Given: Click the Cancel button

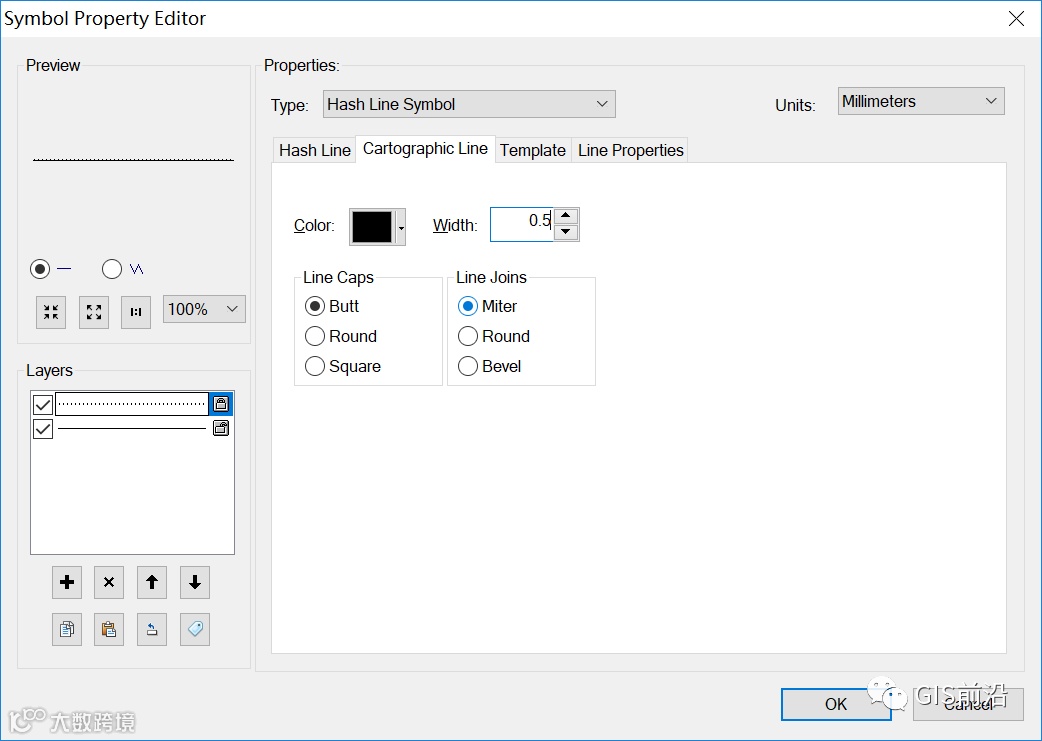Looking at the screenshot, I should 968,704.
